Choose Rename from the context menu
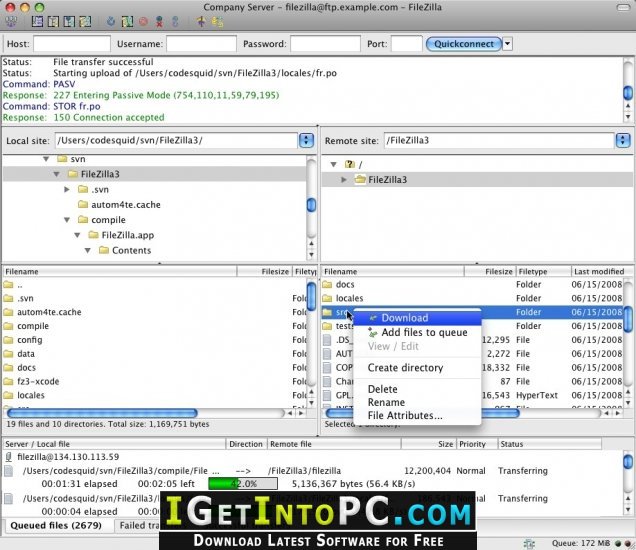 coord(417,402)
